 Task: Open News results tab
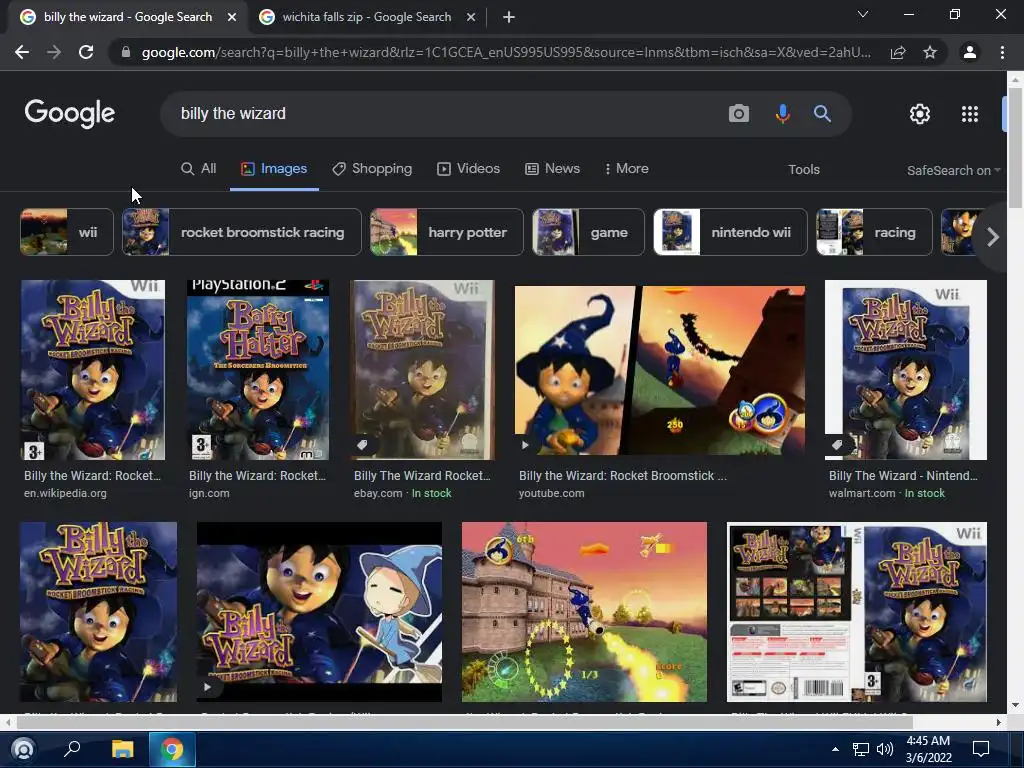click(x=552, y=168)
